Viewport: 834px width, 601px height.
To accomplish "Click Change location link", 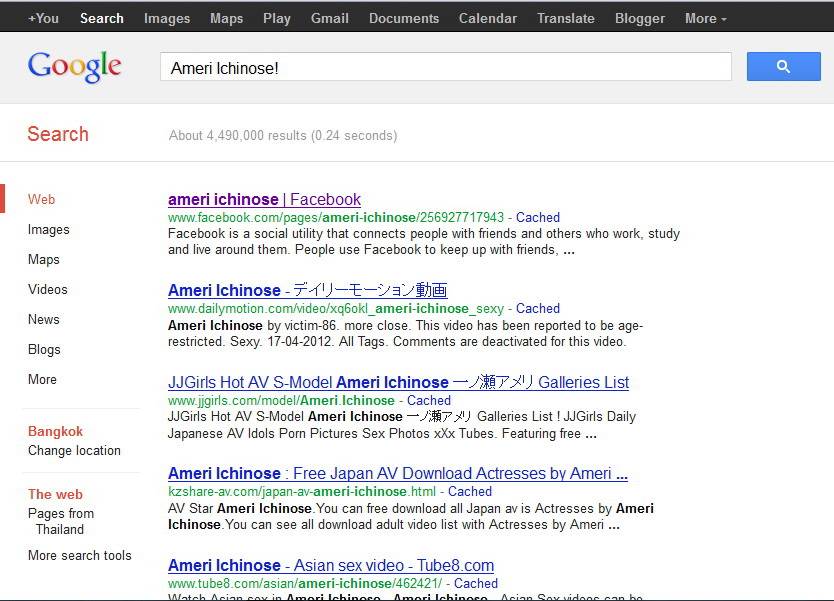I will (x=74, y=450).
